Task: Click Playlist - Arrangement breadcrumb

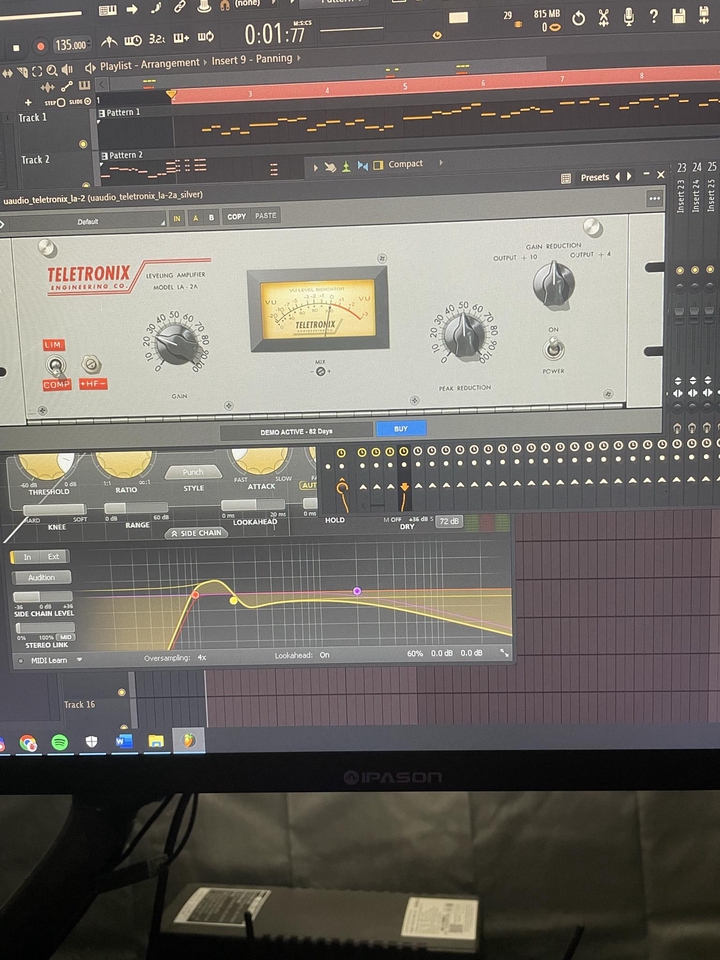Action: (x=149, y=64)
